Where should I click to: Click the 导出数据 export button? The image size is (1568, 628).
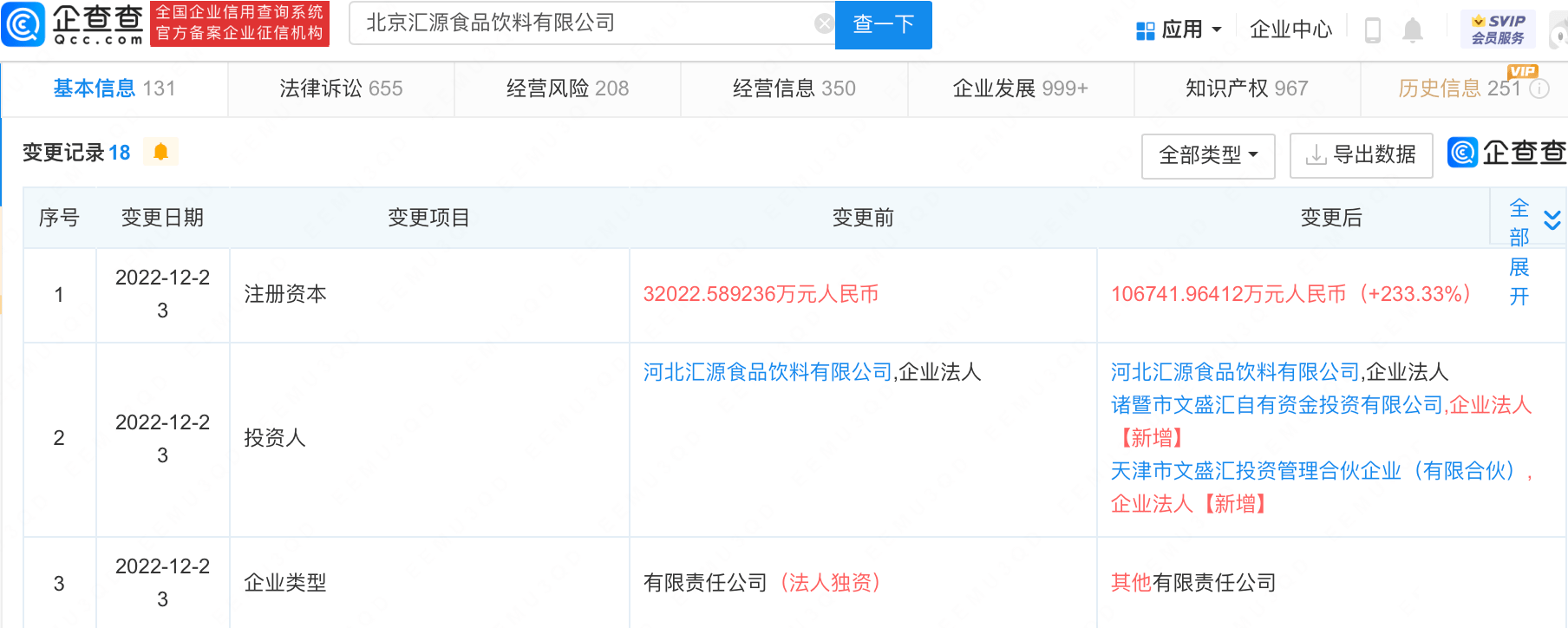click(1361, 155)
